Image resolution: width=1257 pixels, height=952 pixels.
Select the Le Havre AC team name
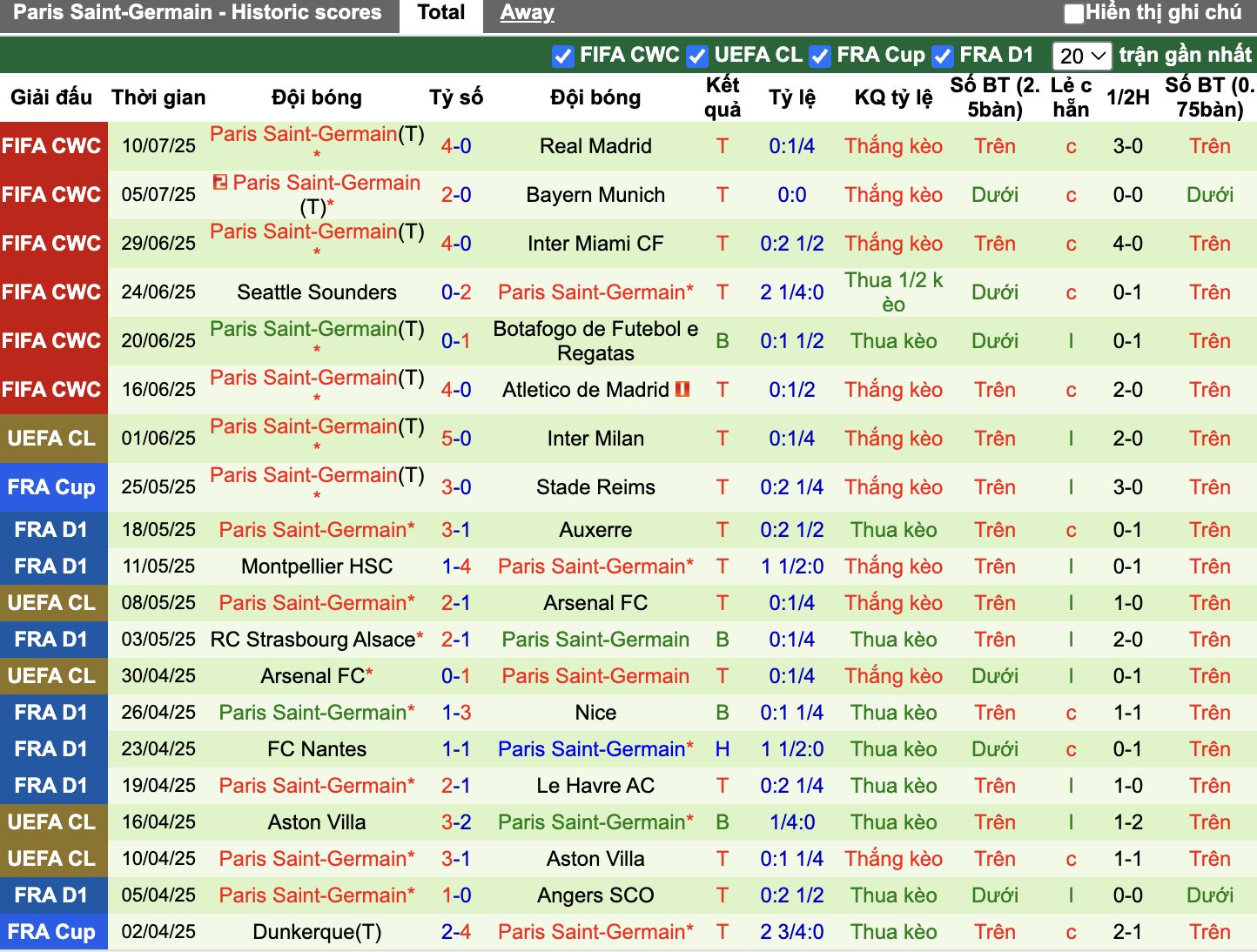595,785
